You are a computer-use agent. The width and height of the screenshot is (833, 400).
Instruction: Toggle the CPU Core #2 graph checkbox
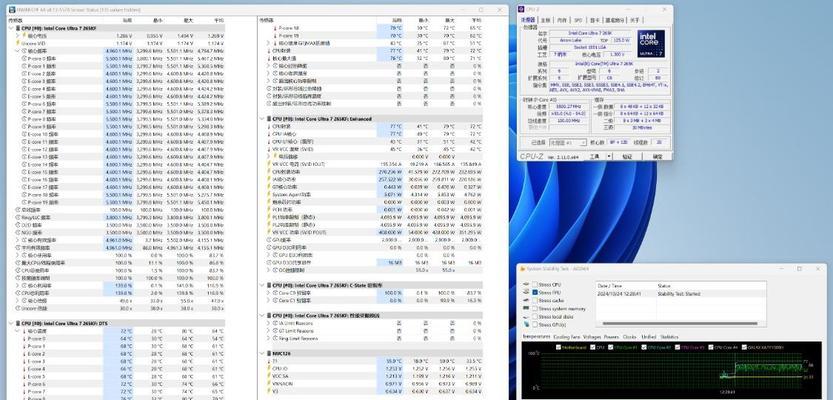tap(645, 347)
